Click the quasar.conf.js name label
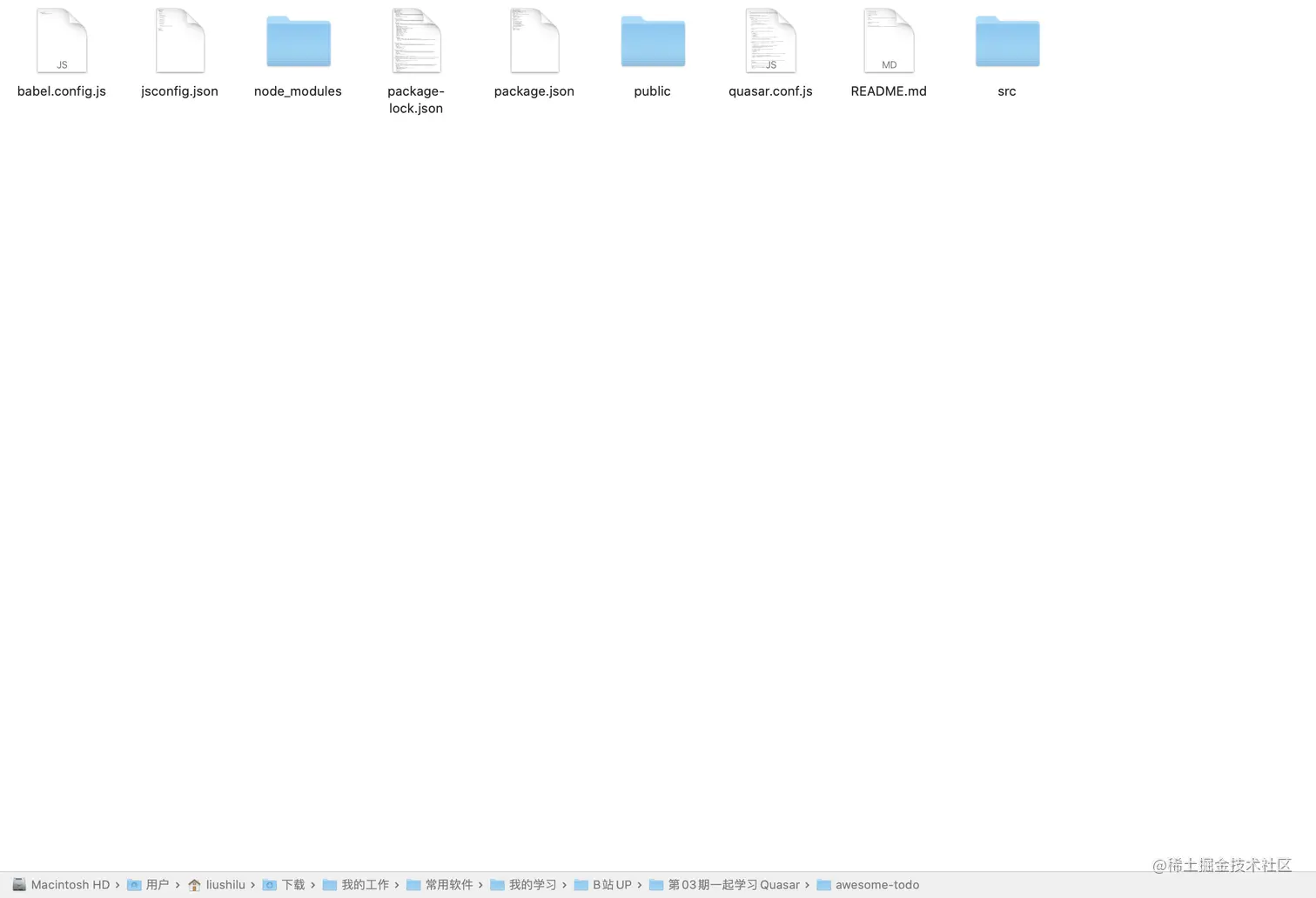1316x898 pixels. tap(770, 91)
